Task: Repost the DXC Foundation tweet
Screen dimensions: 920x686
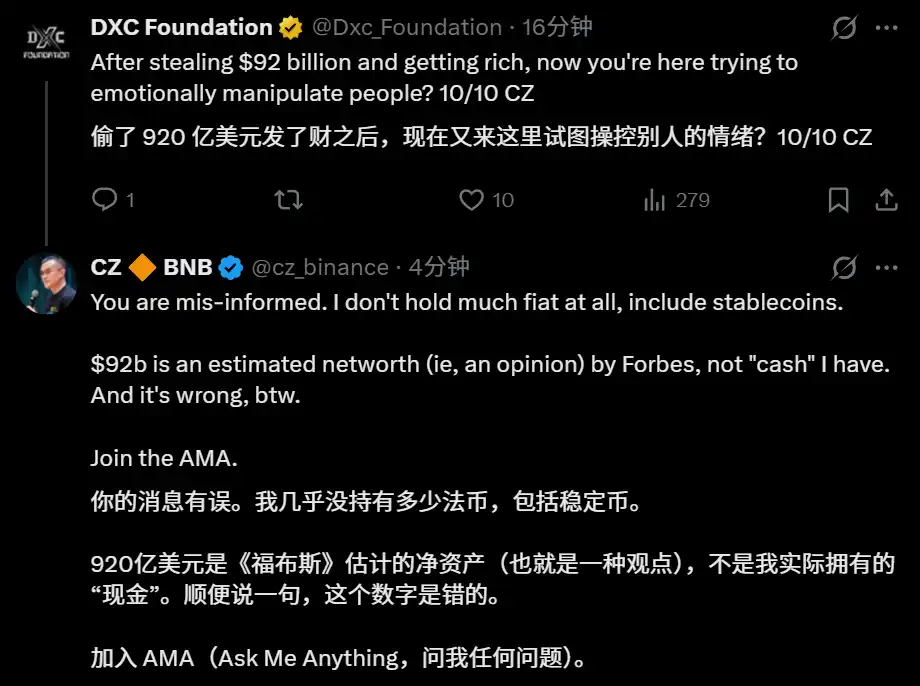Action: [288, 200]
